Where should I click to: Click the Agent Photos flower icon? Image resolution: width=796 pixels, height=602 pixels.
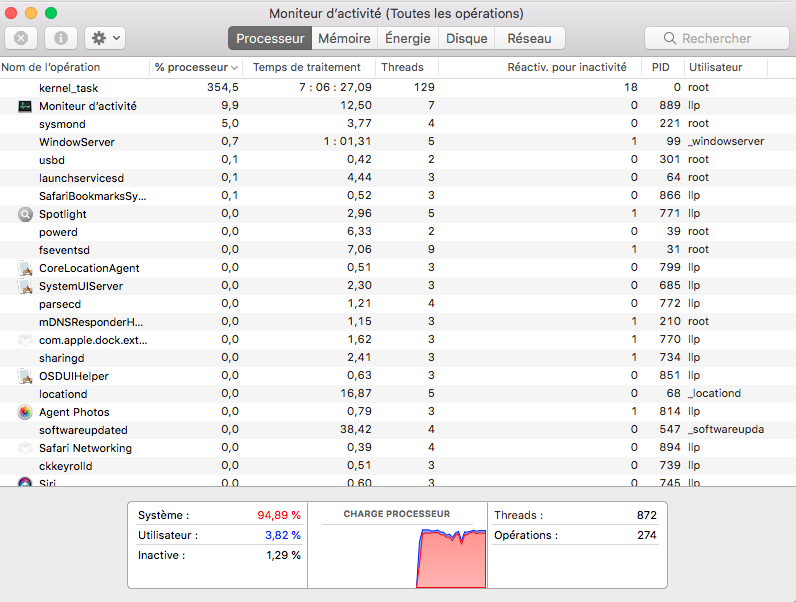pos(25,412)
